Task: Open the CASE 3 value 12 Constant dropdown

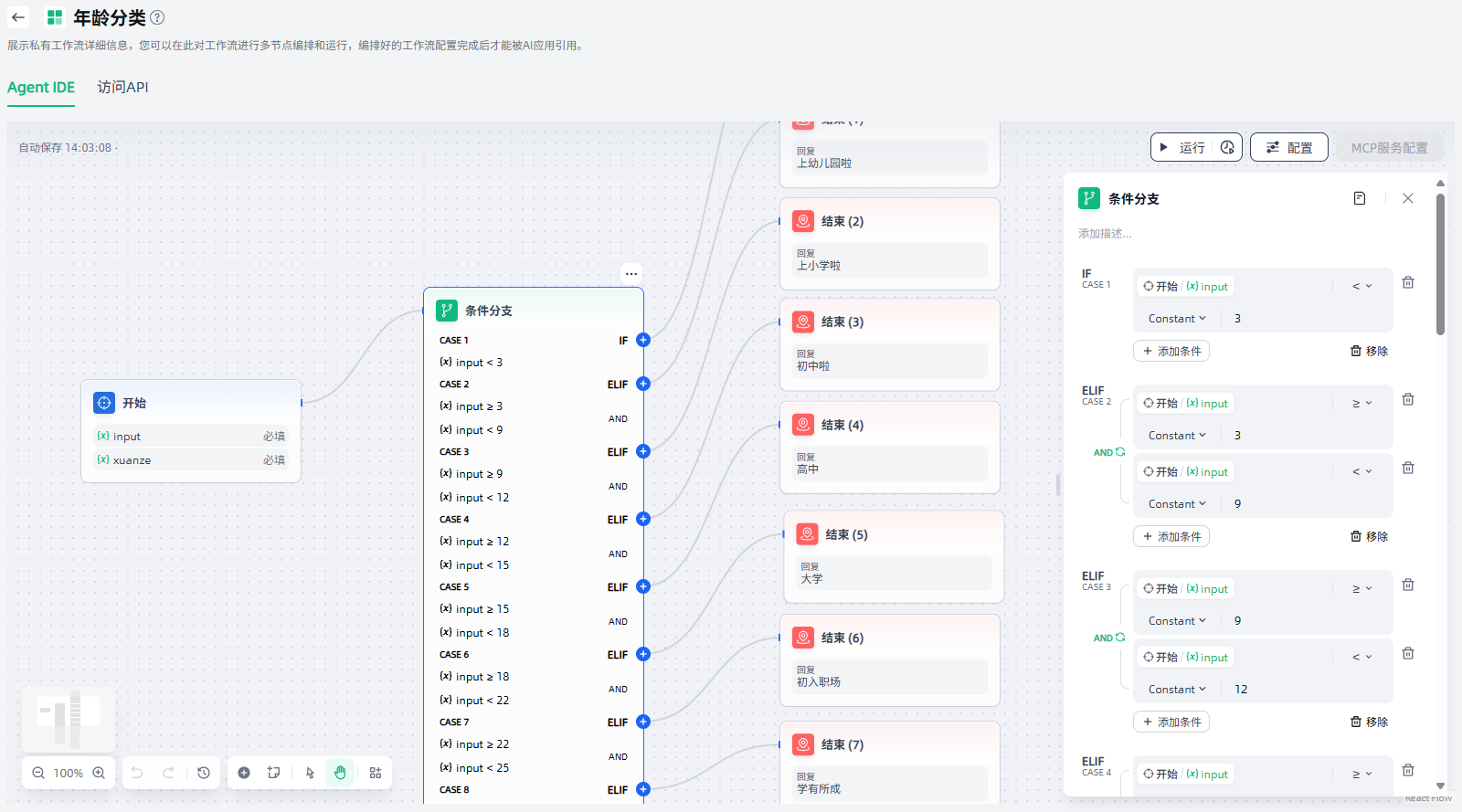Action: [1177, 690]
